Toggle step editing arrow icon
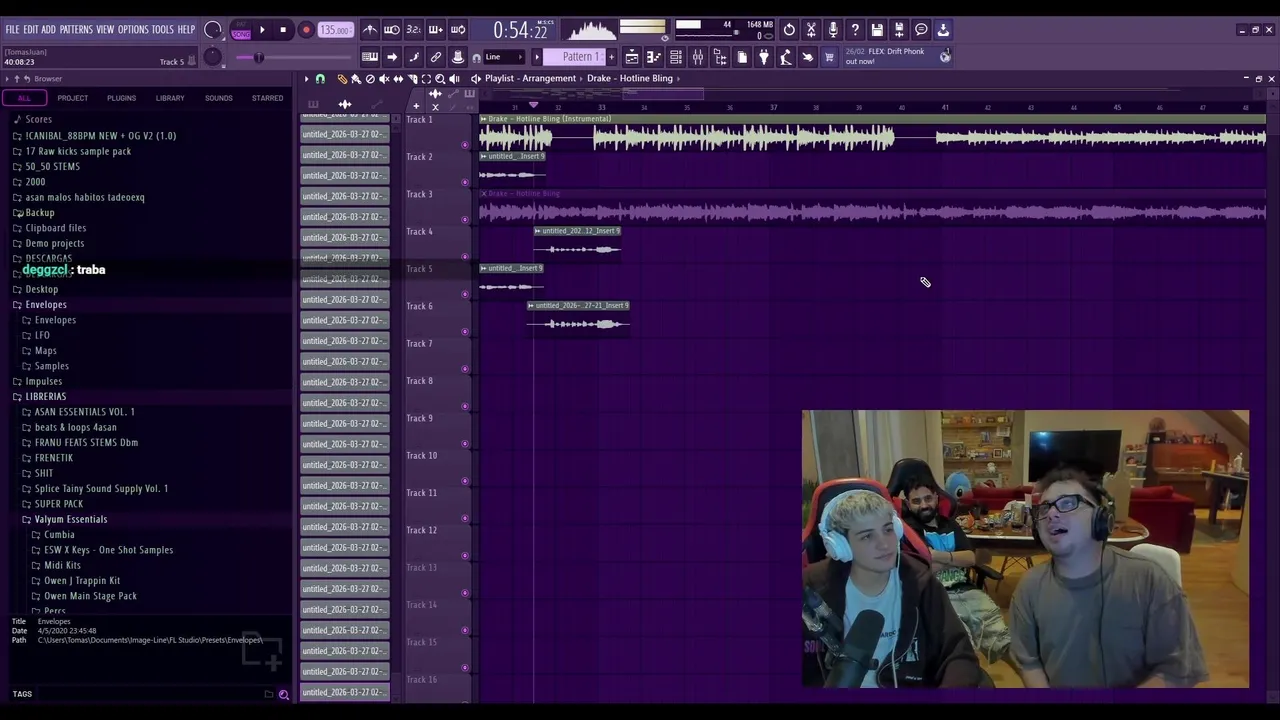This screenshot has height=720, width=1280. [x=392, y=57]
